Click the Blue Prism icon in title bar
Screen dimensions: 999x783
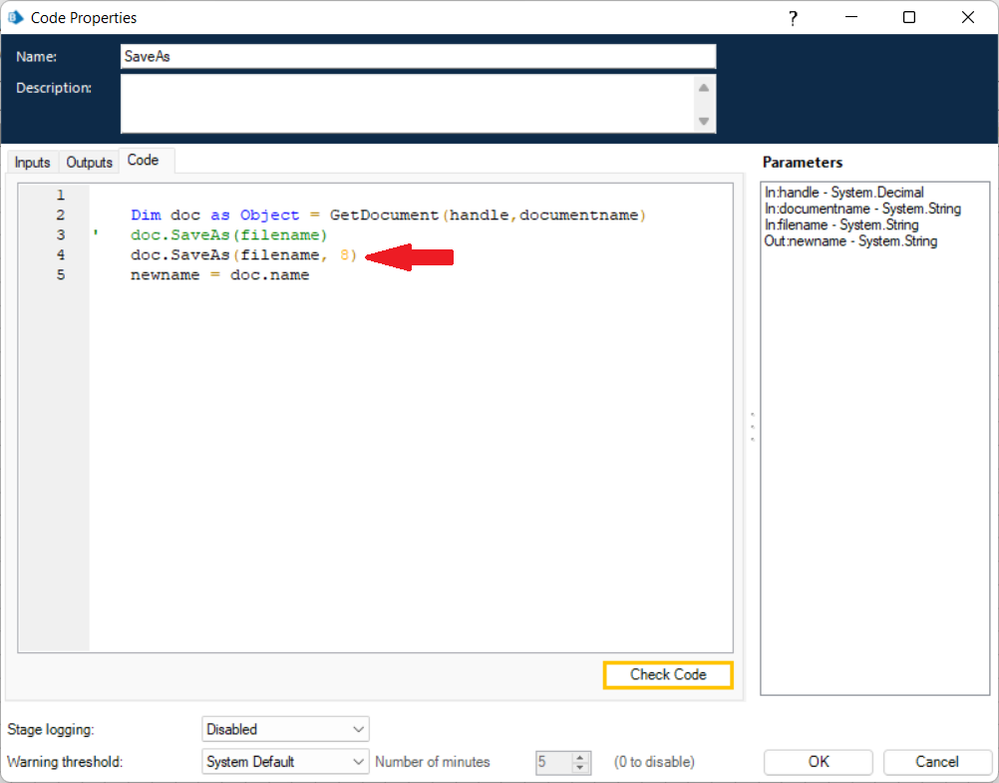point(16,17)
